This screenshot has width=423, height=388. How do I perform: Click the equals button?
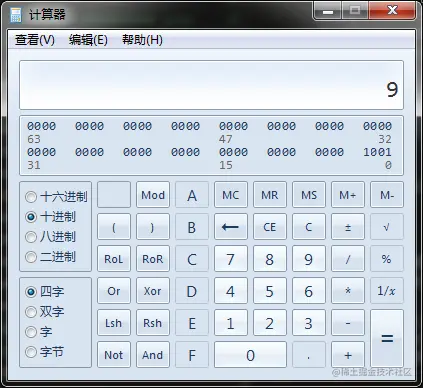[387, 339]
